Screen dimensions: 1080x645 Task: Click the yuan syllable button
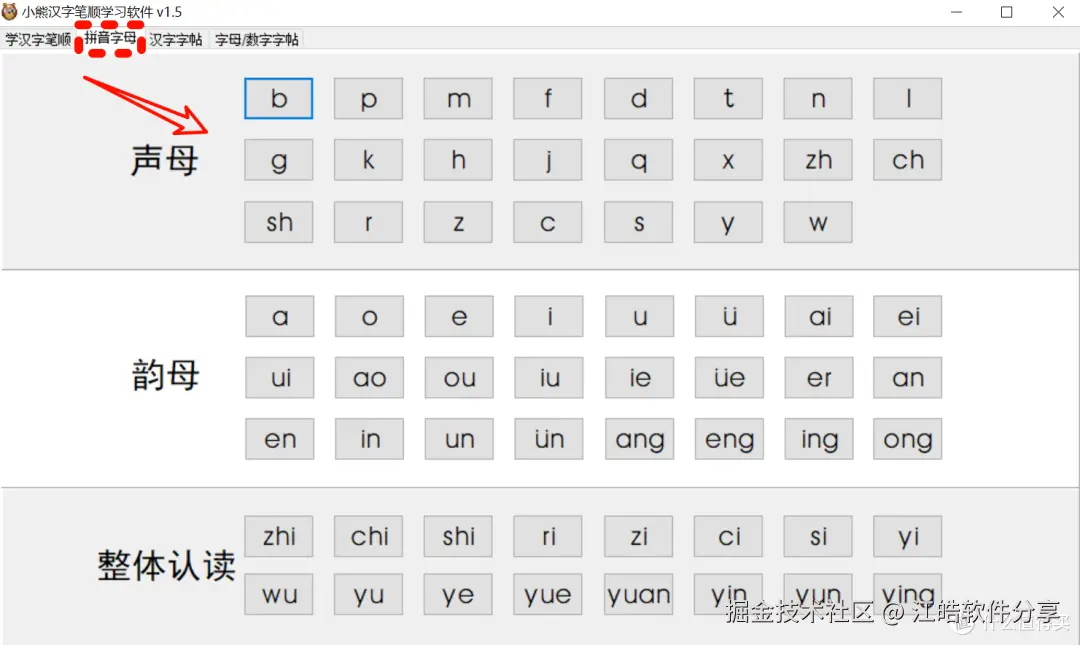point(638,594)
